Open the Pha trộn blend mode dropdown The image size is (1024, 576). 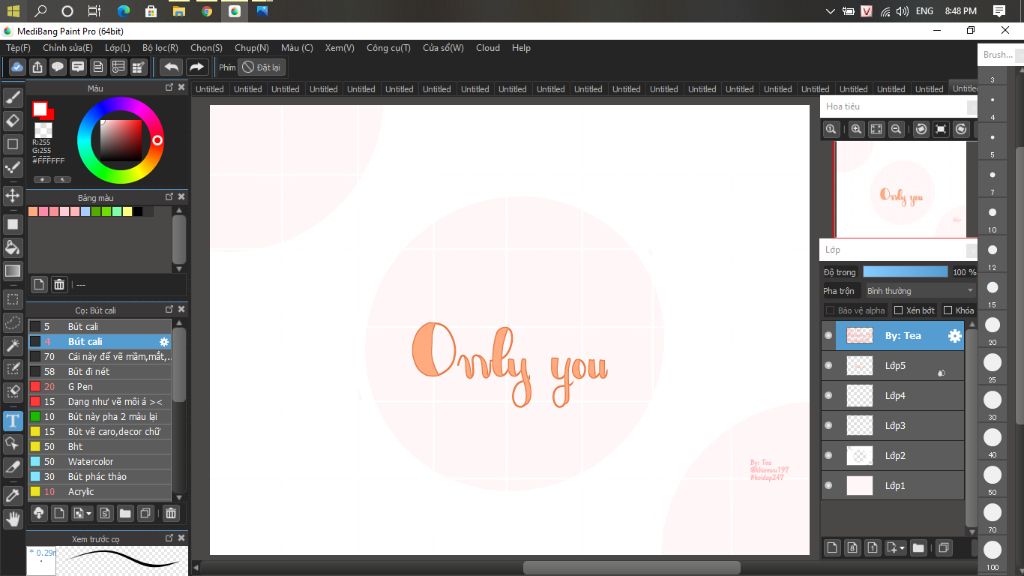[920, 291]
